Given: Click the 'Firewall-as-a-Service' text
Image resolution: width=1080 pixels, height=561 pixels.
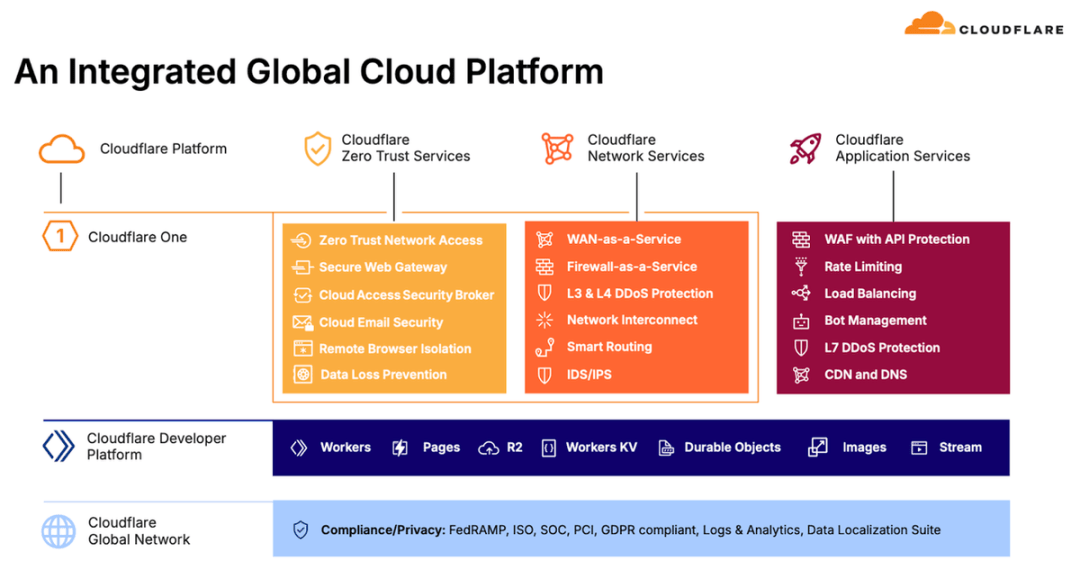Looking at the screenshot, I should click(632, 267).
